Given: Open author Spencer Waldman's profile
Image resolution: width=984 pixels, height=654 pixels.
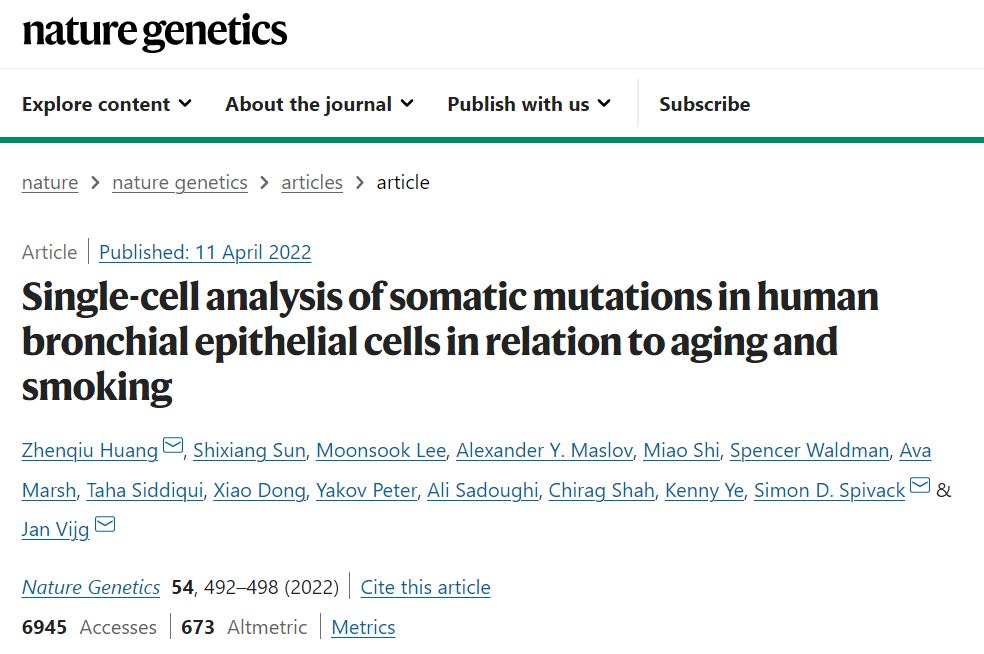Looking at the screenshot, I should point(809,450).
